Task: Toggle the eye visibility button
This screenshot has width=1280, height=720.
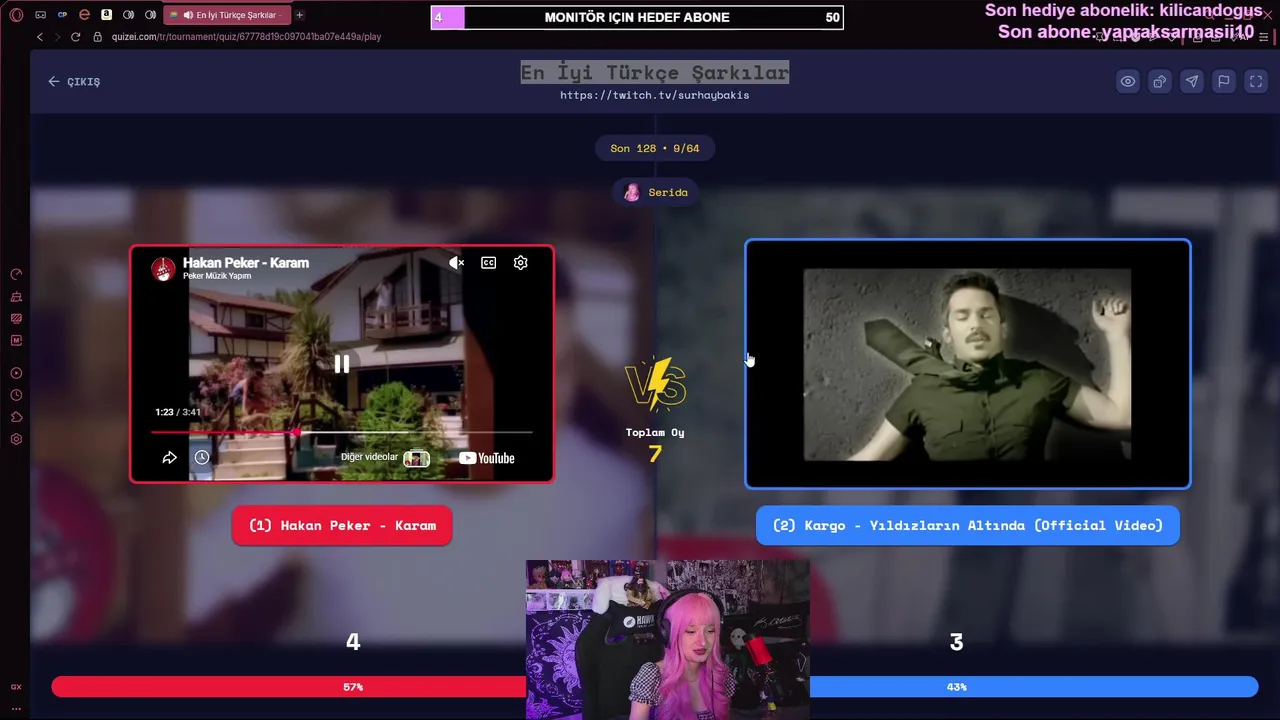Action: click(x=1127, y=82)
